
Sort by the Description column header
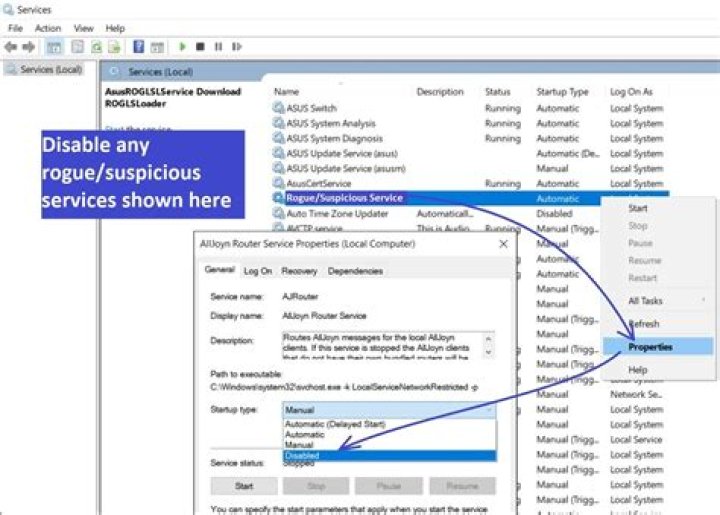point(440,92)
